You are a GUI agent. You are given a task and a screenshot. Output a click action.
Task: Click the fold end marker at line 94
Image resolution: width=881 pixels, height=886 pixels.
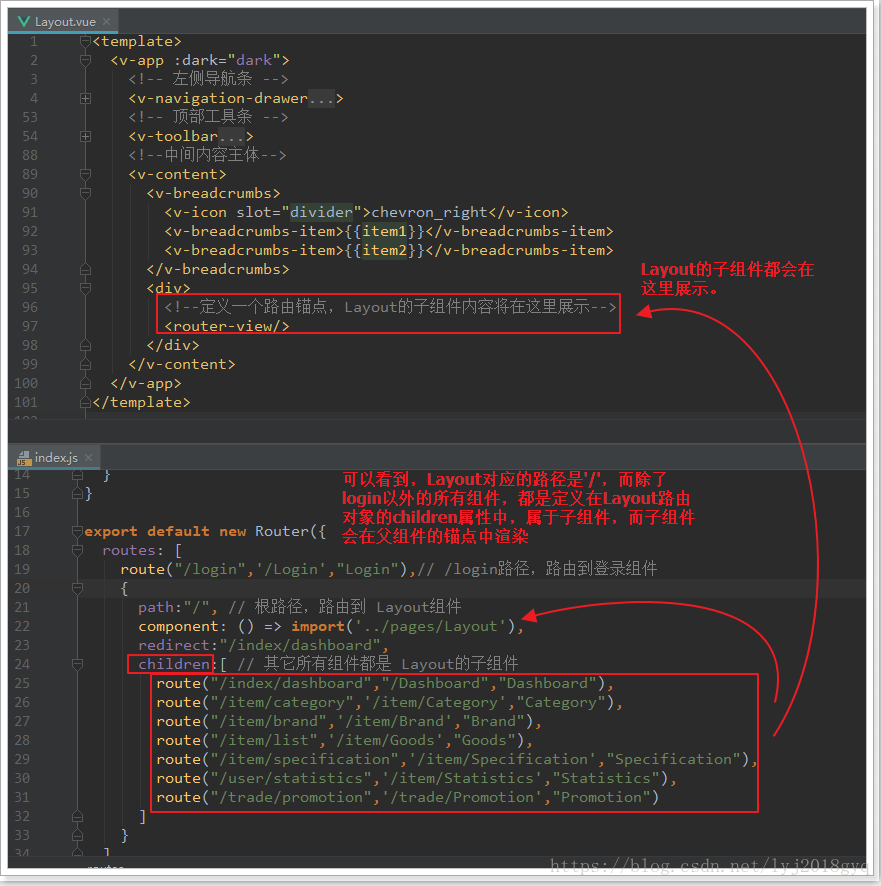click(x=85, y=269)
